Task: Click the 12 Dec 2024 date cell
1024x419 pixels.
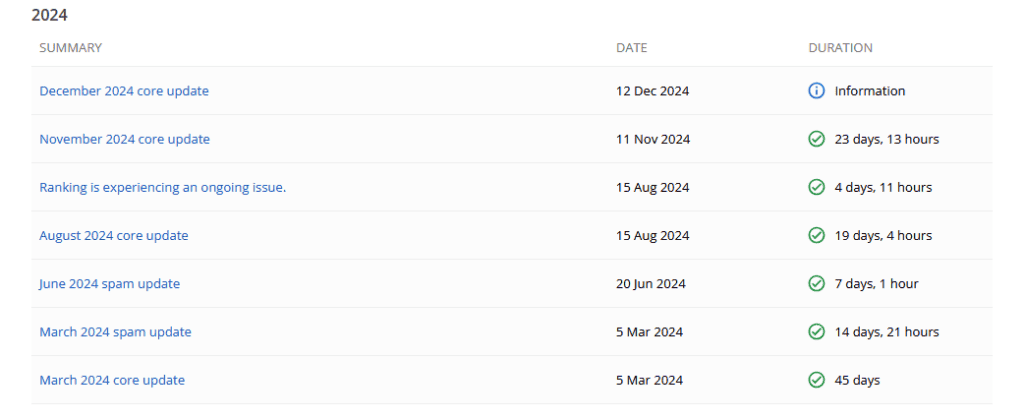Action: coord(652,91)
